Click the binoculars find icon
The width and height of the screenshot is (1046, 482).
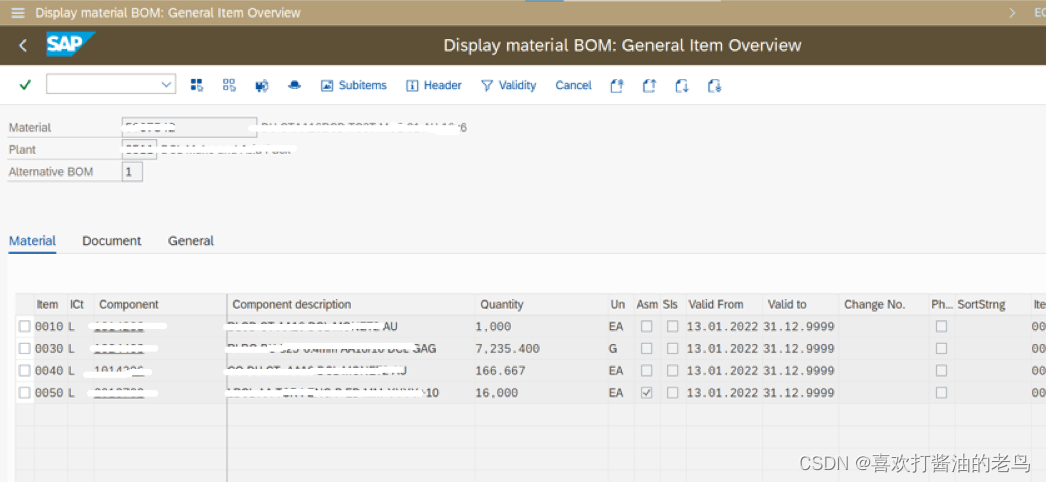(x=262, y=85)
